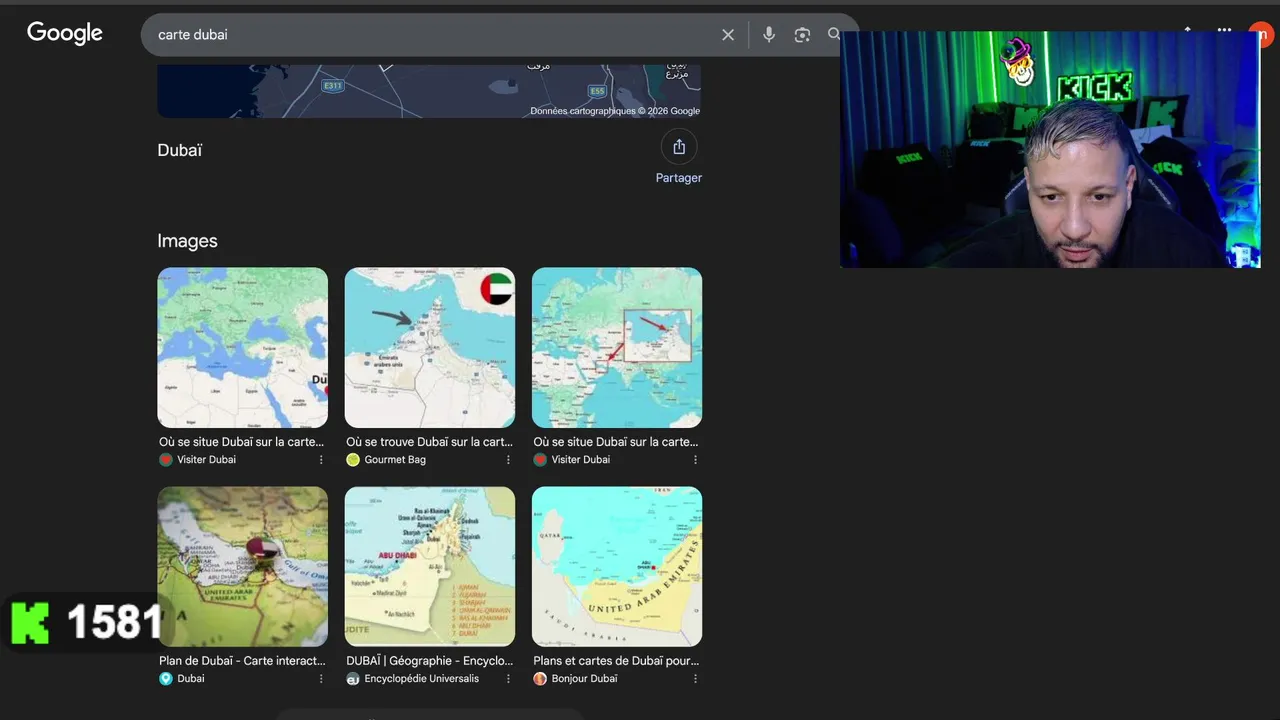Click the magnifying glass search icon
Screen dimensions: 1280x720
834,34
